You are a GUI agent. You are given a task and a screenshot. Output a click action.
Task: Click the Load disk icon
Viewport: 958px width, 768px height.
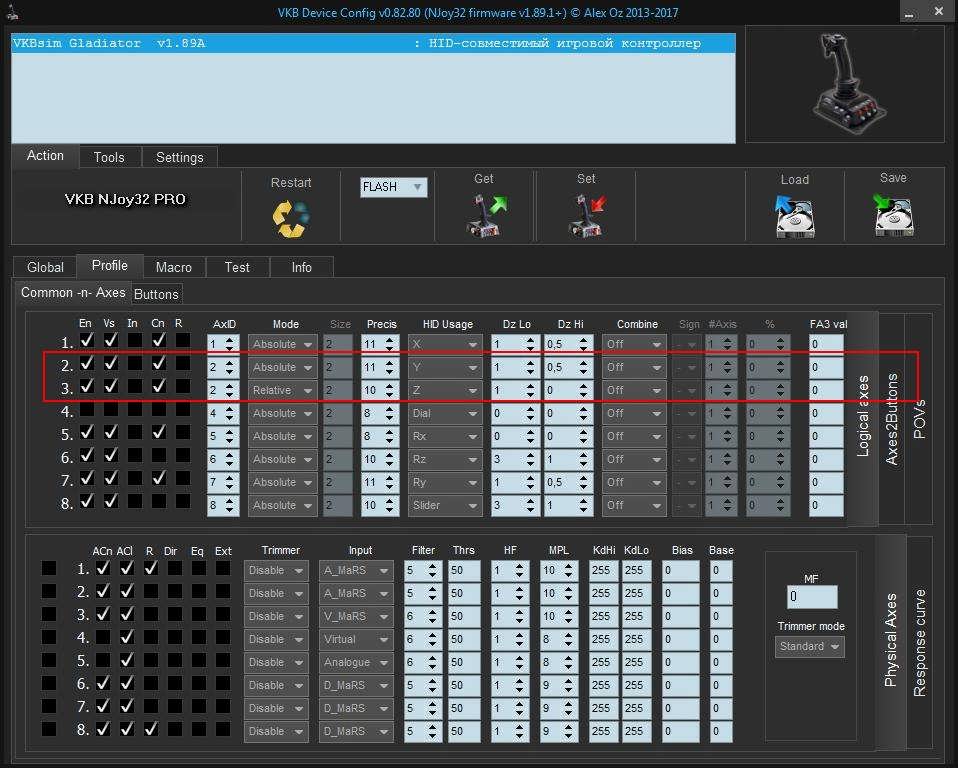pyautogui.click(x=794, y=215)
